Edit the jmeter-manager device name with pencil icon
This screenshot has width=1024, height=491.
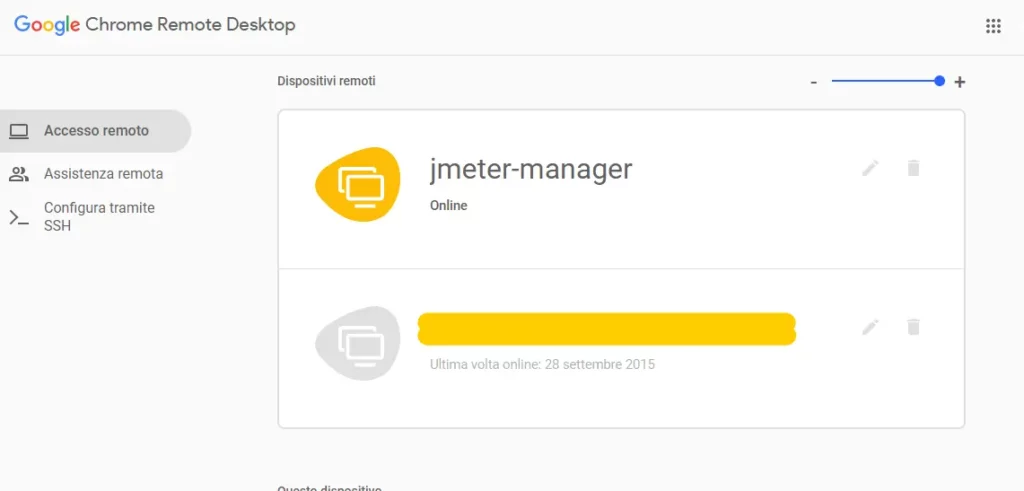(870, 168)
